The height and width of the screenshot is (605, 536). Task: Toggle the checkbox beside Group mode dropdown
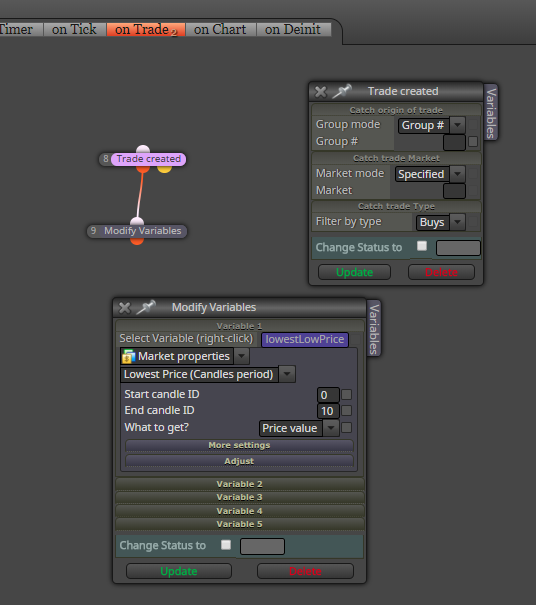point(473,125)
